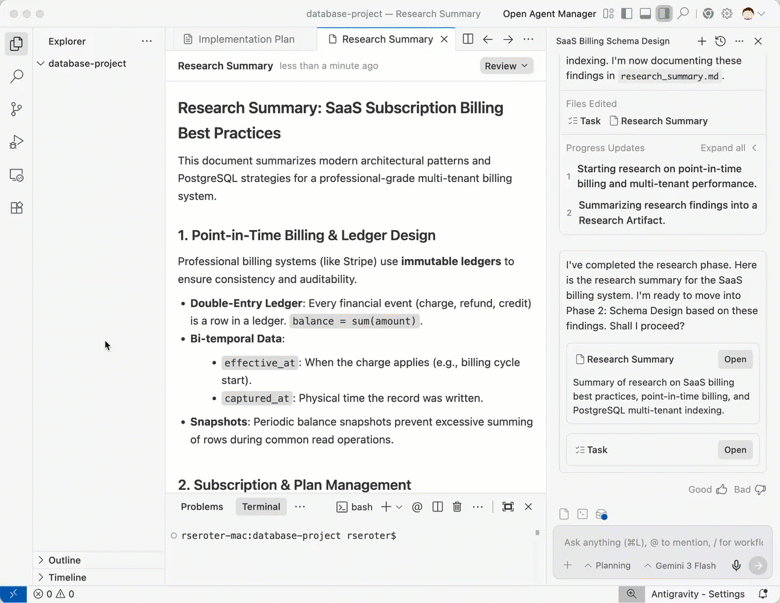Split the editor right
Screen dimensions: 780x603
point(467,39)
